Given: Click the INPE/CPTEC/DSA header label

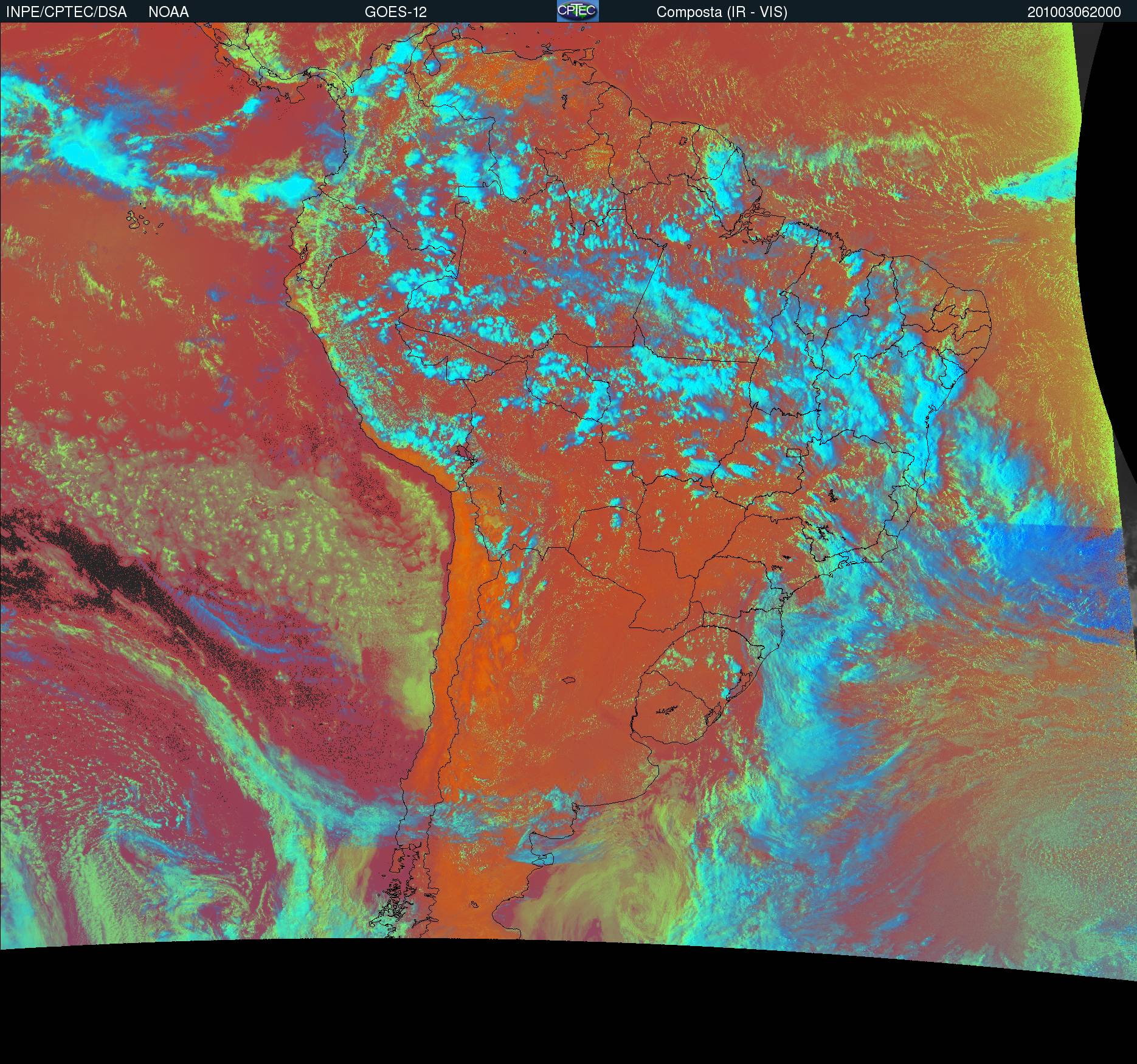Looking at the screenshot, I should tap(66, 12).
